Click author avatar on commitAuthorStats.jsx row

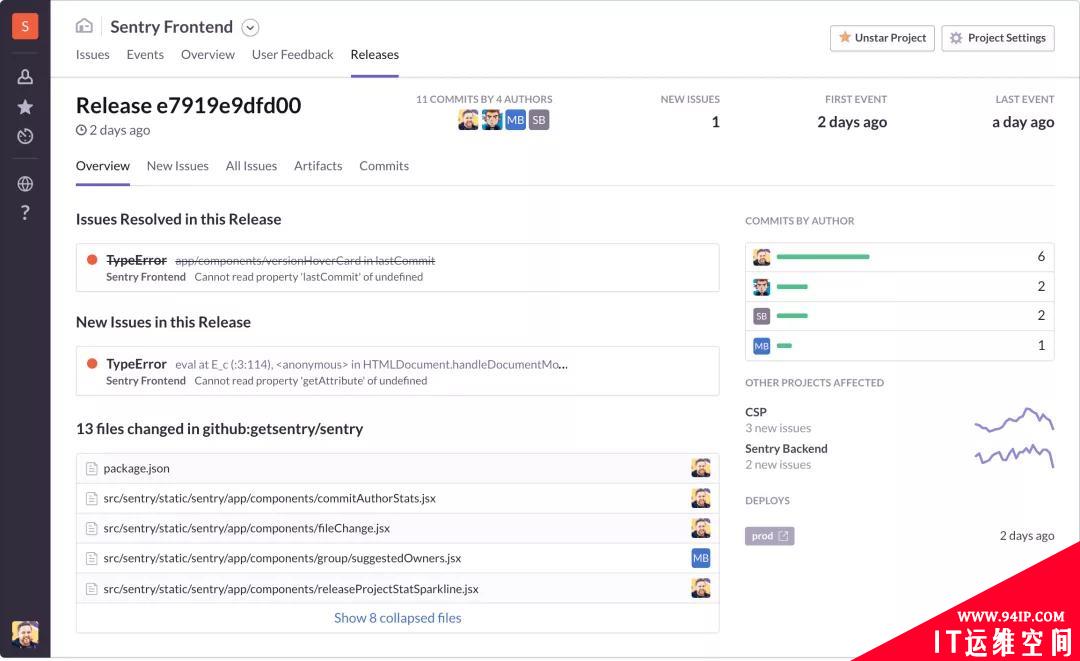click(700, 499)
